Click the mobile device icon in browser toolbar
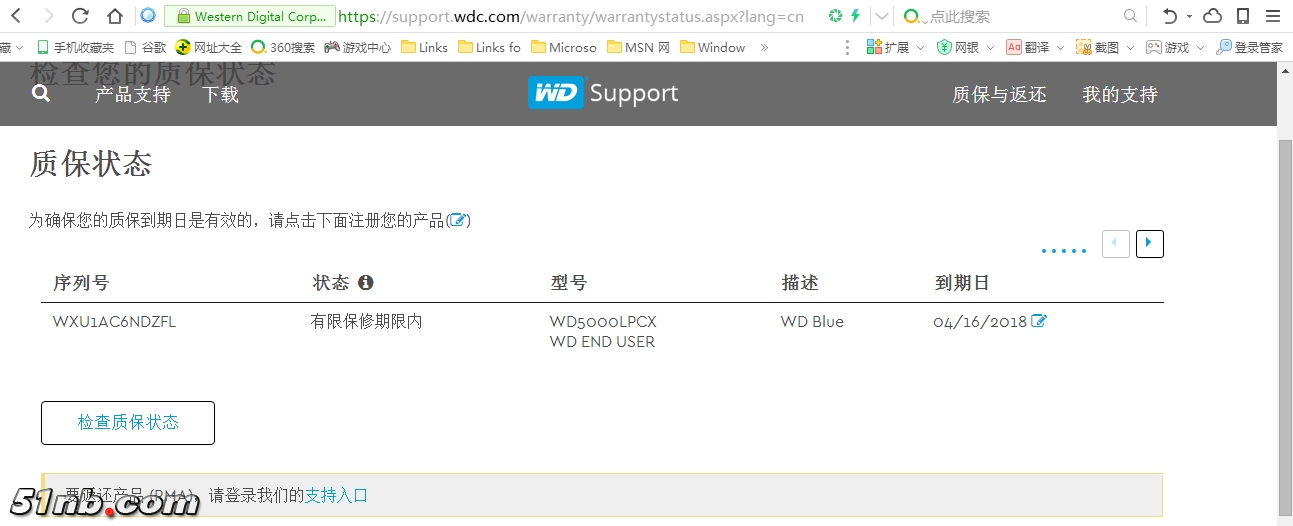Viewport: 1293px width, 526px height. tap(1243, 16)
